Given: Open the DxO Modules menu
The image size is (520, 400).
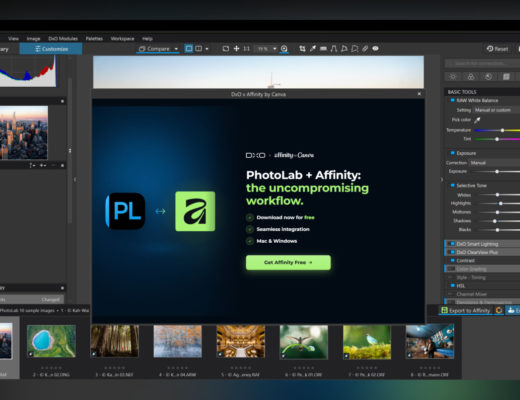Looking at the screenshot, I should point(63,39).
